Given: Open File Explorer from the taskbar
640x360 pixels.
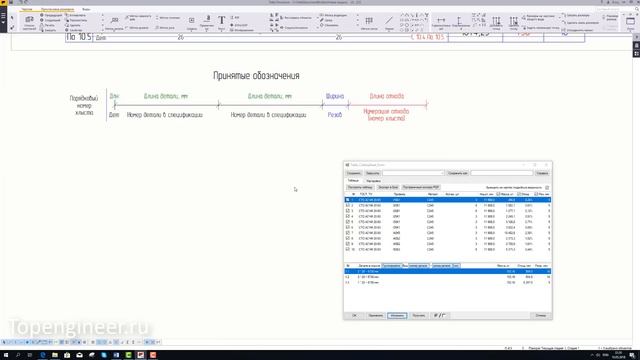Looking at the screenshot, I should (x=55, y=355).
